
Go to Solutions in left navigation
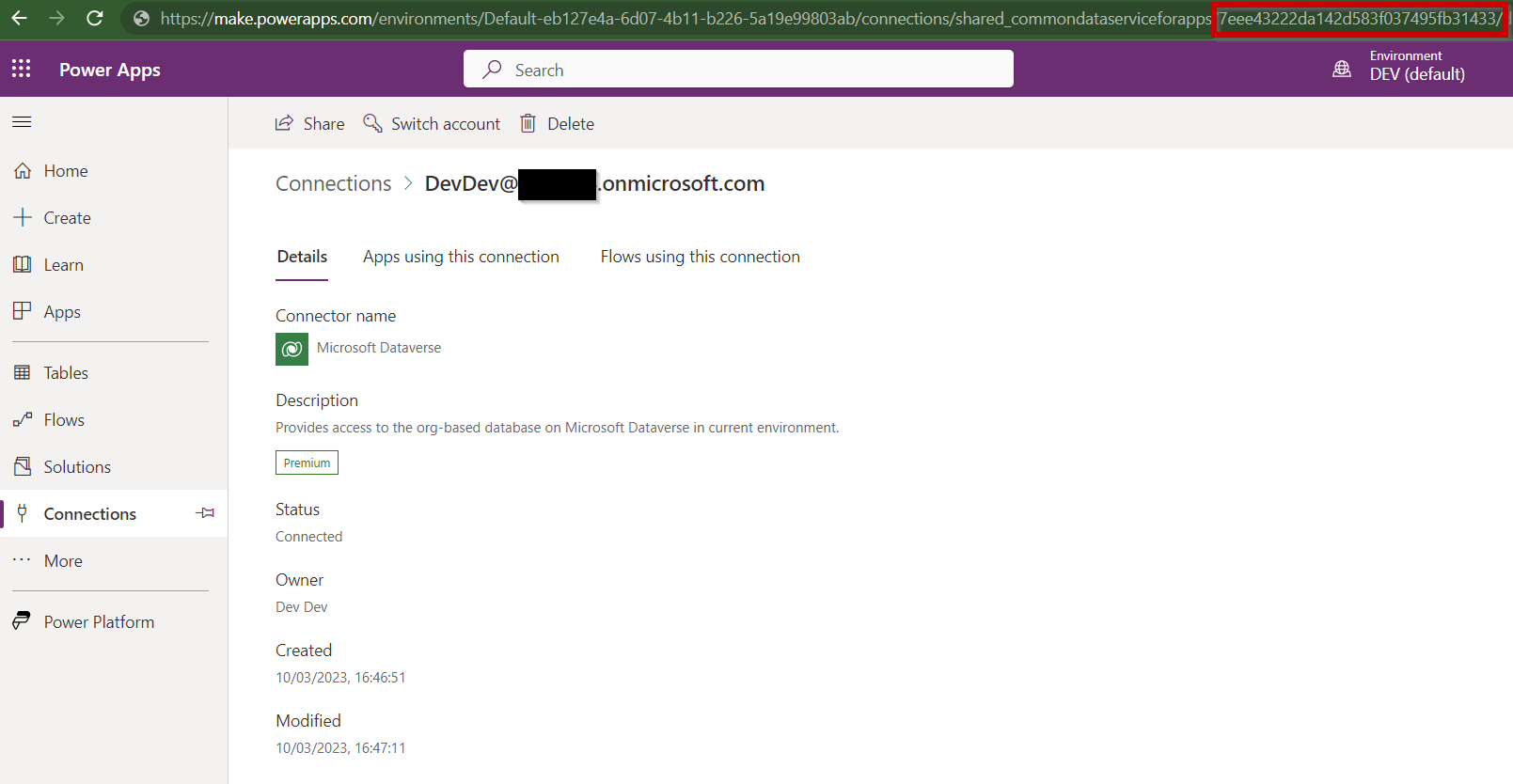[x=114, y=466]
